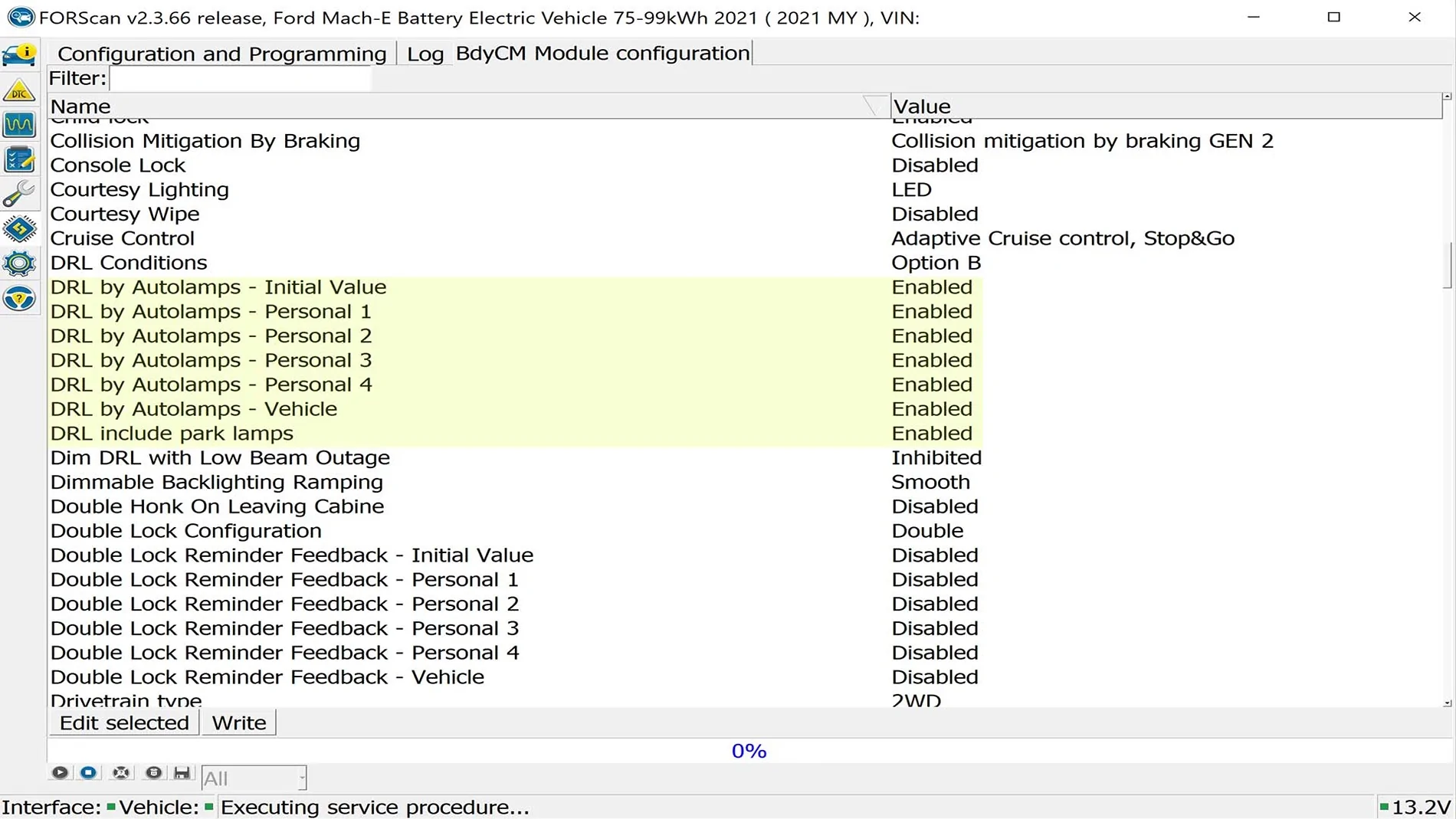Viewport: 1456px width, 819px height.
Task: Select Double Lock Reminder Feedback - Personal 2
Action: coord(745,604)
